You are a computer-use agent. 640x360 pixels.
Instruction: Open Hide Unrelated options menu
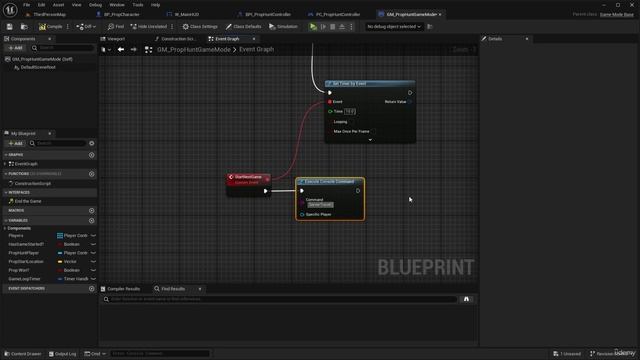pos(172,27)
